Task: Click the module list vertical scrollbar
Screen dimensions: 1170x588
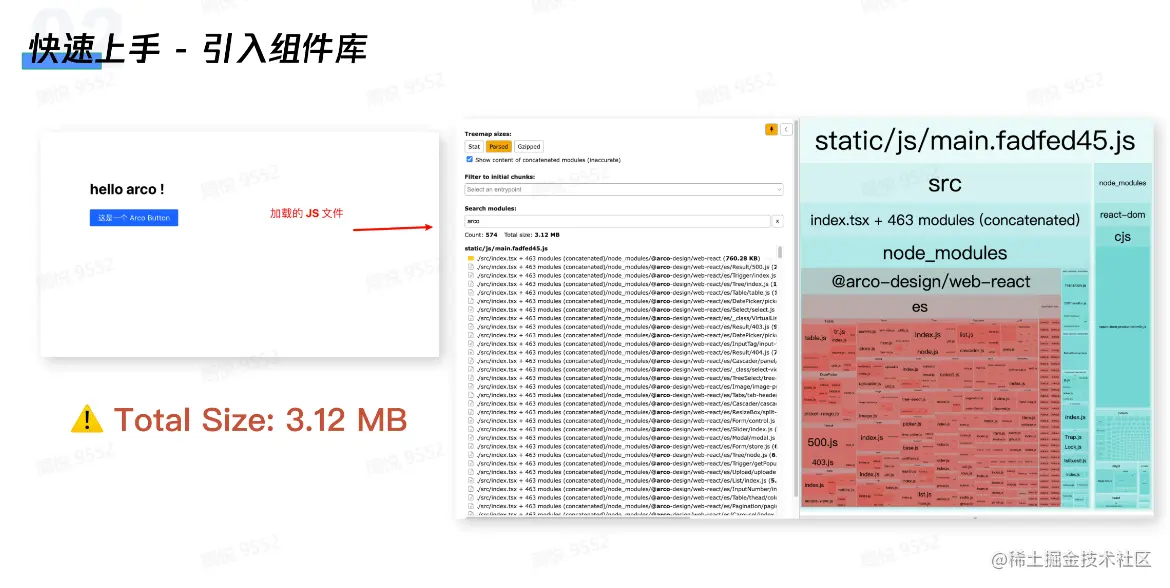Action: (x=780, y=252)
